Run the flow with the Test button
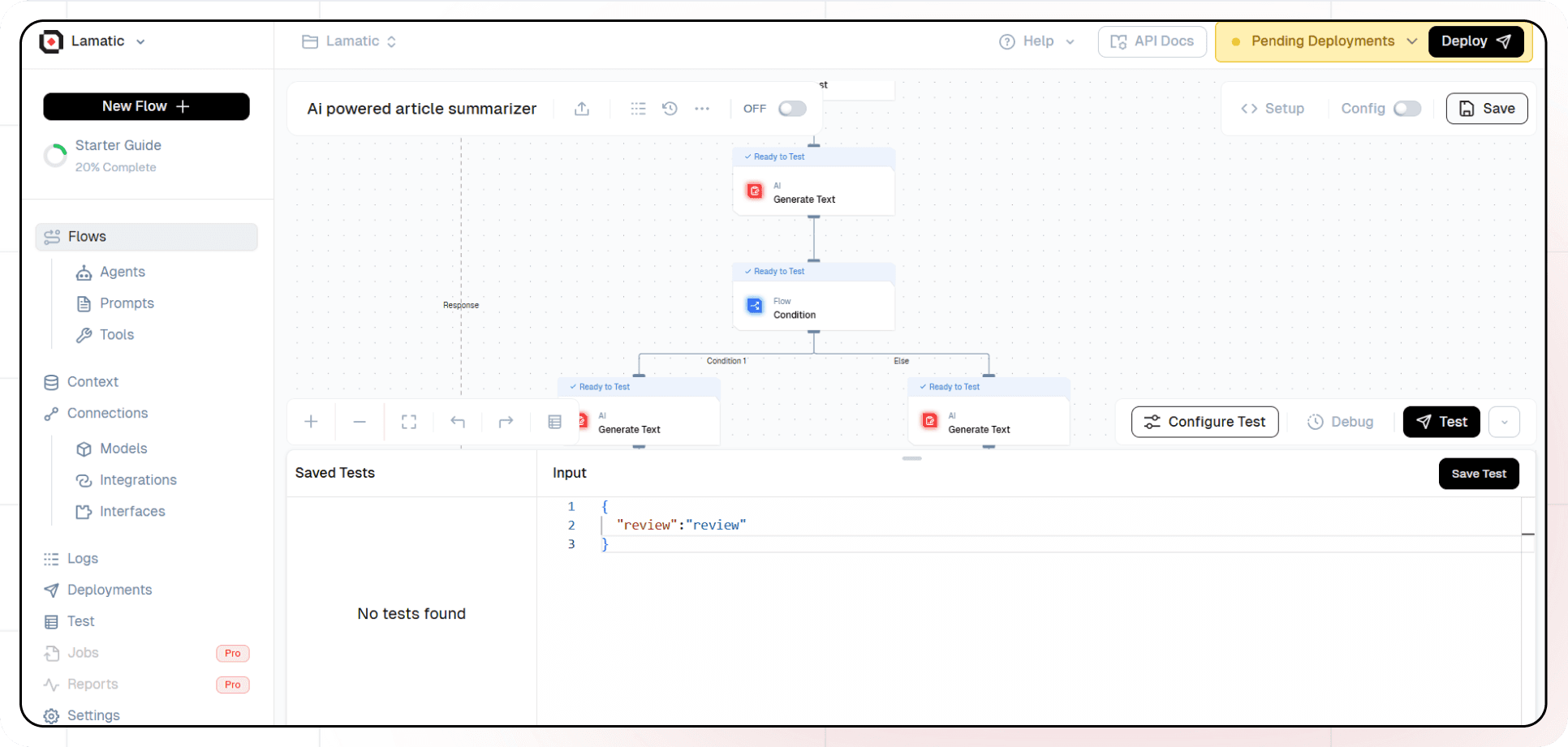1568x747 pixels. (x=1441, y=421)
